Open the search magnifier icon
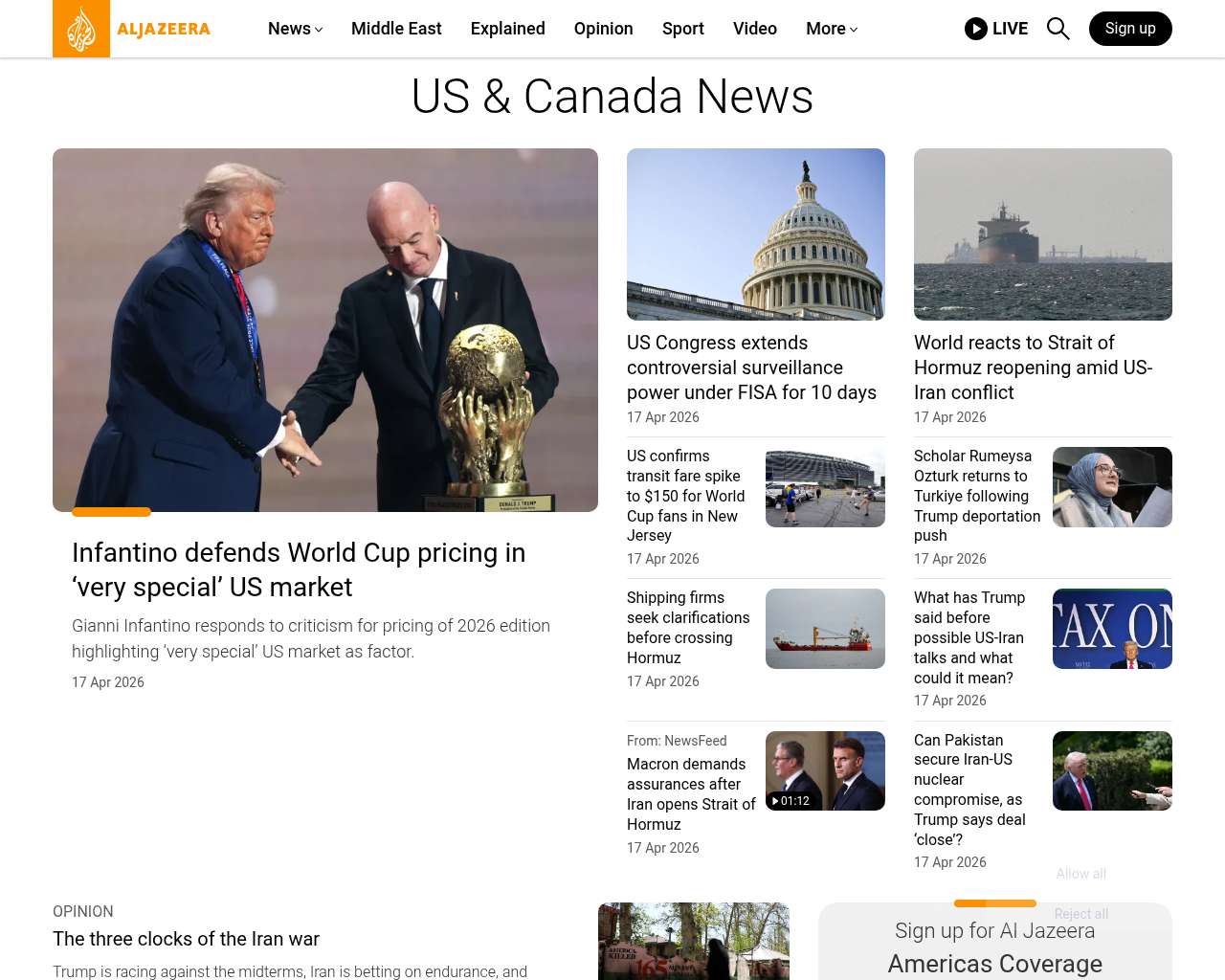1225x980 pixels. (x=1058, y=29)
